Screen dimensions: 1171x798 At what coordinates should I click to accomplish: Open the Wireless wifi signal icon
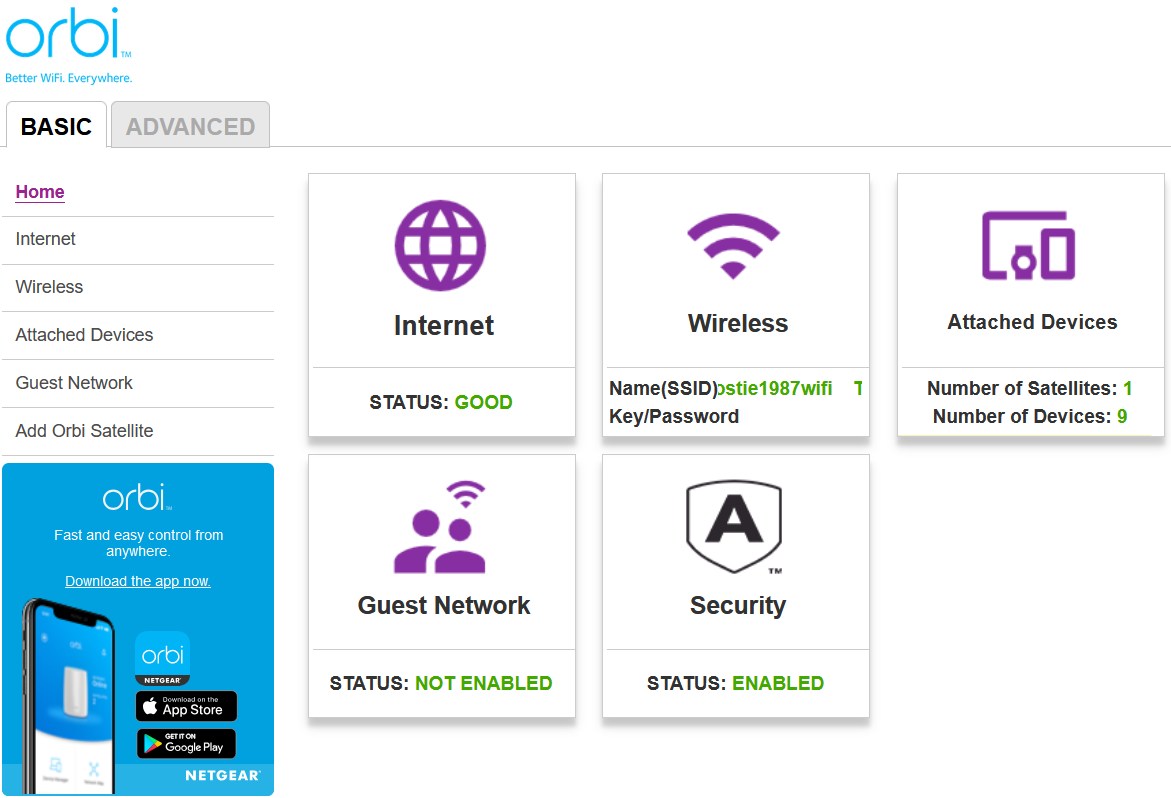(733, 246)
